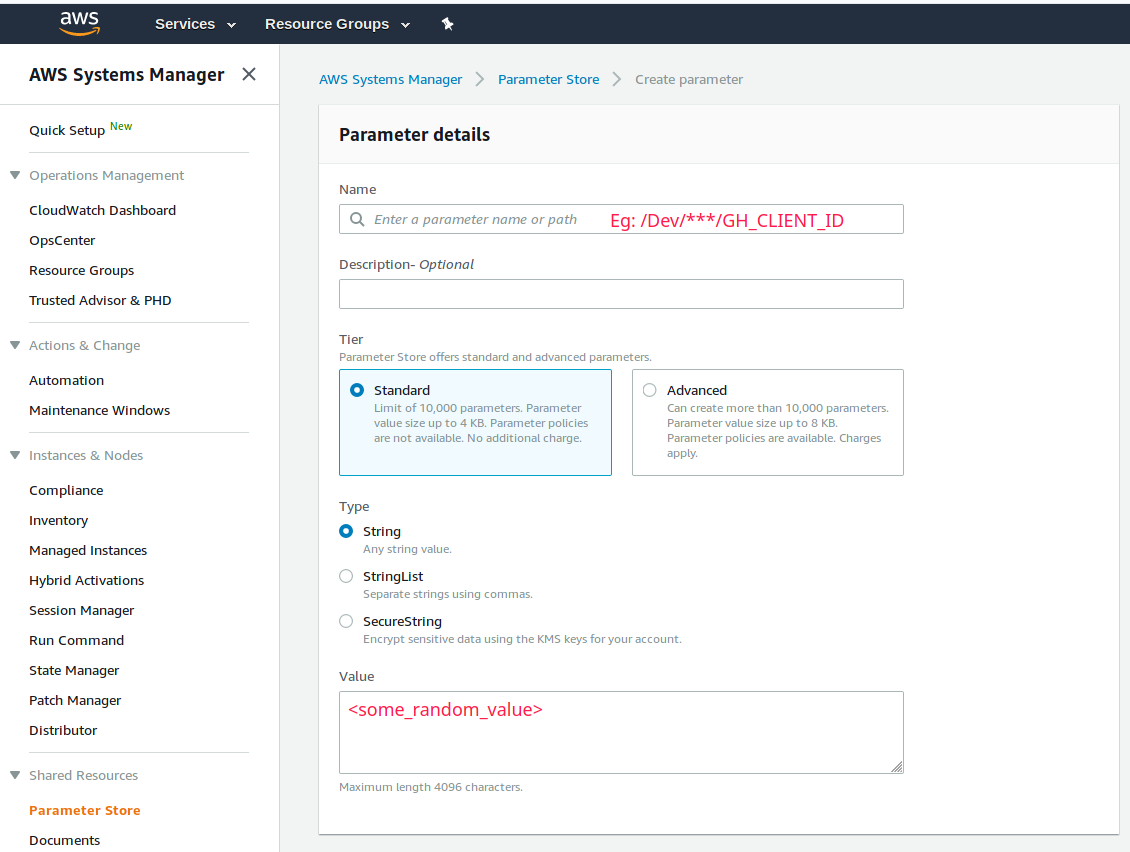Screen dimensions: 1130x852
Task: Collapse the Instances & Nodes section
Action: (x=14, y=455)
